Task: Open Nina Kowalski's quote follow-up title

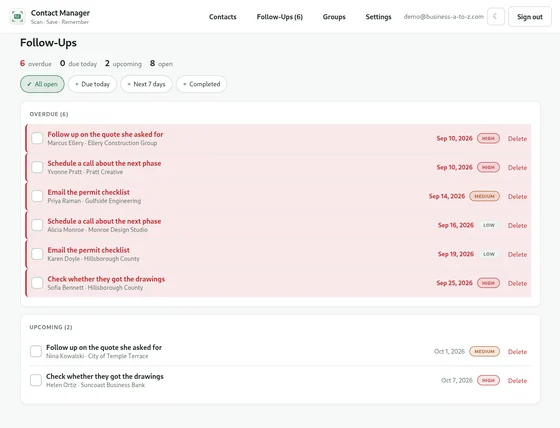Action: [104, 347]
